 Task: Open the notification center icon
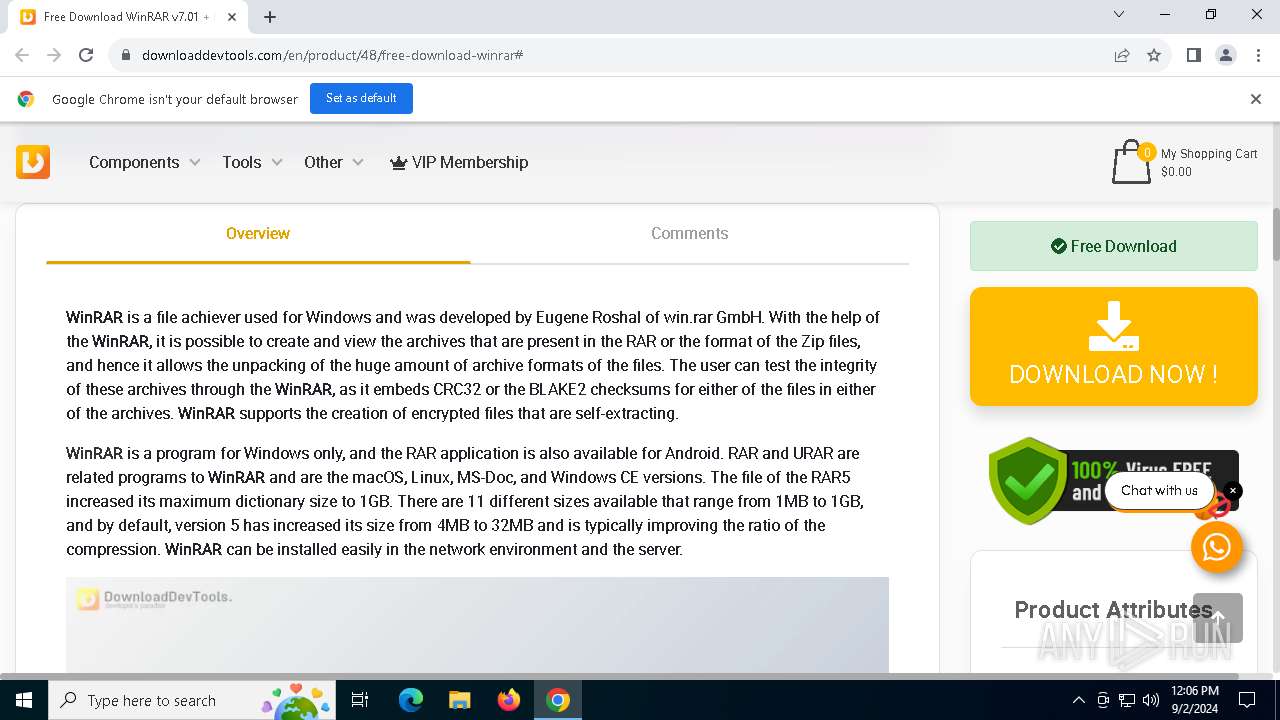1247,700
